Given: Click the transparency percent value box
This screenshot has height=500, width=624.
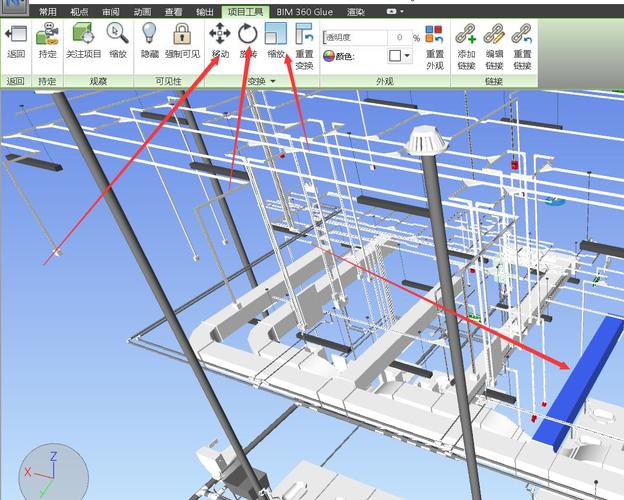Looking at the screenshot, I should [x=399, y=38].
